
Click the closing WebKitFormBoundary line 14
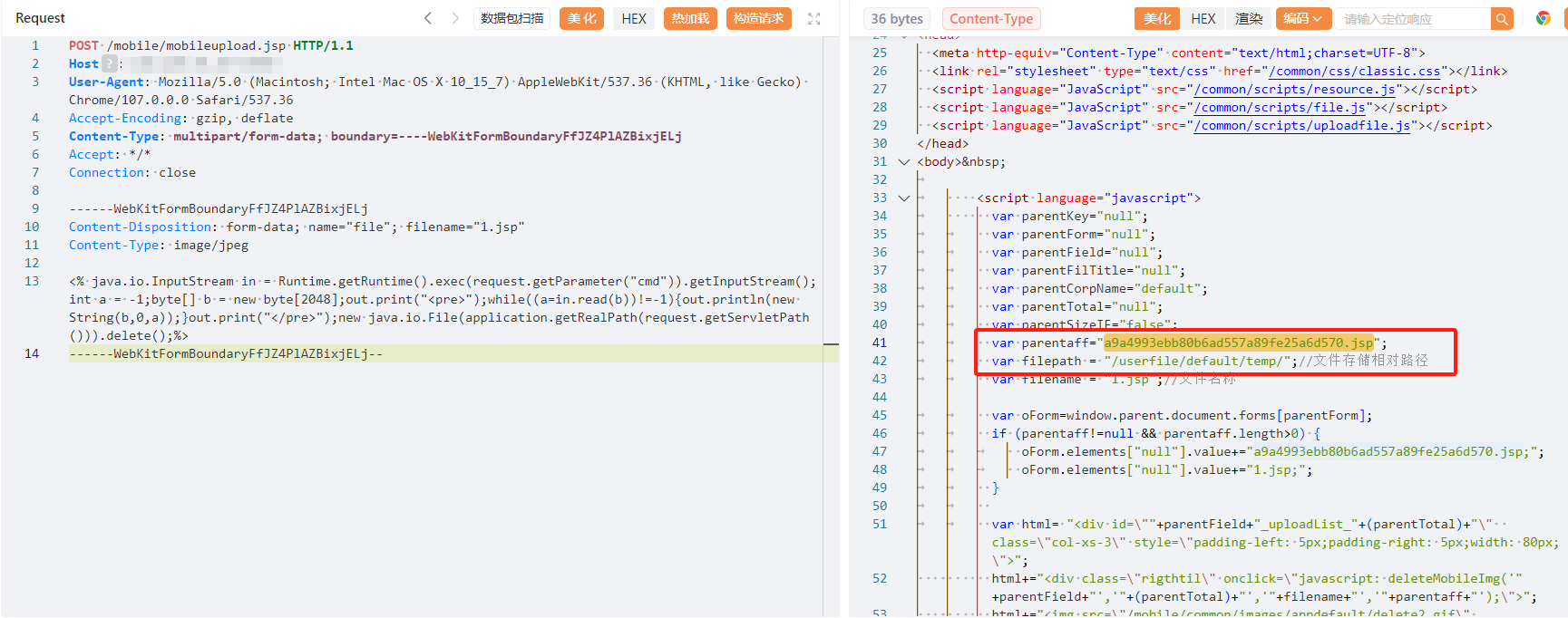226,353
